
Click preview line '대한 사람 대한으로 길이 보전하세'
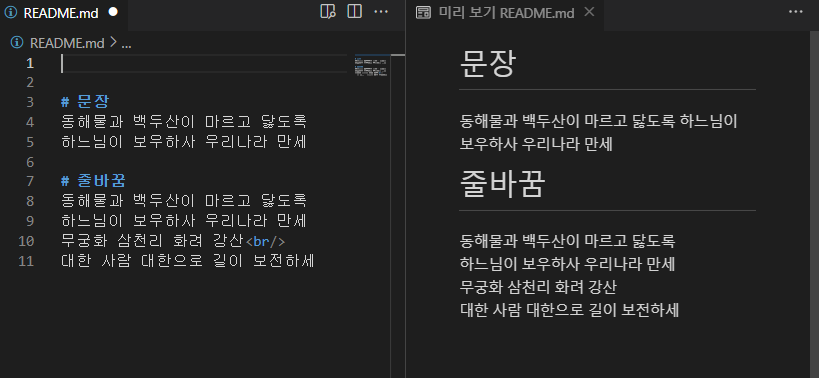pos(569,310)
